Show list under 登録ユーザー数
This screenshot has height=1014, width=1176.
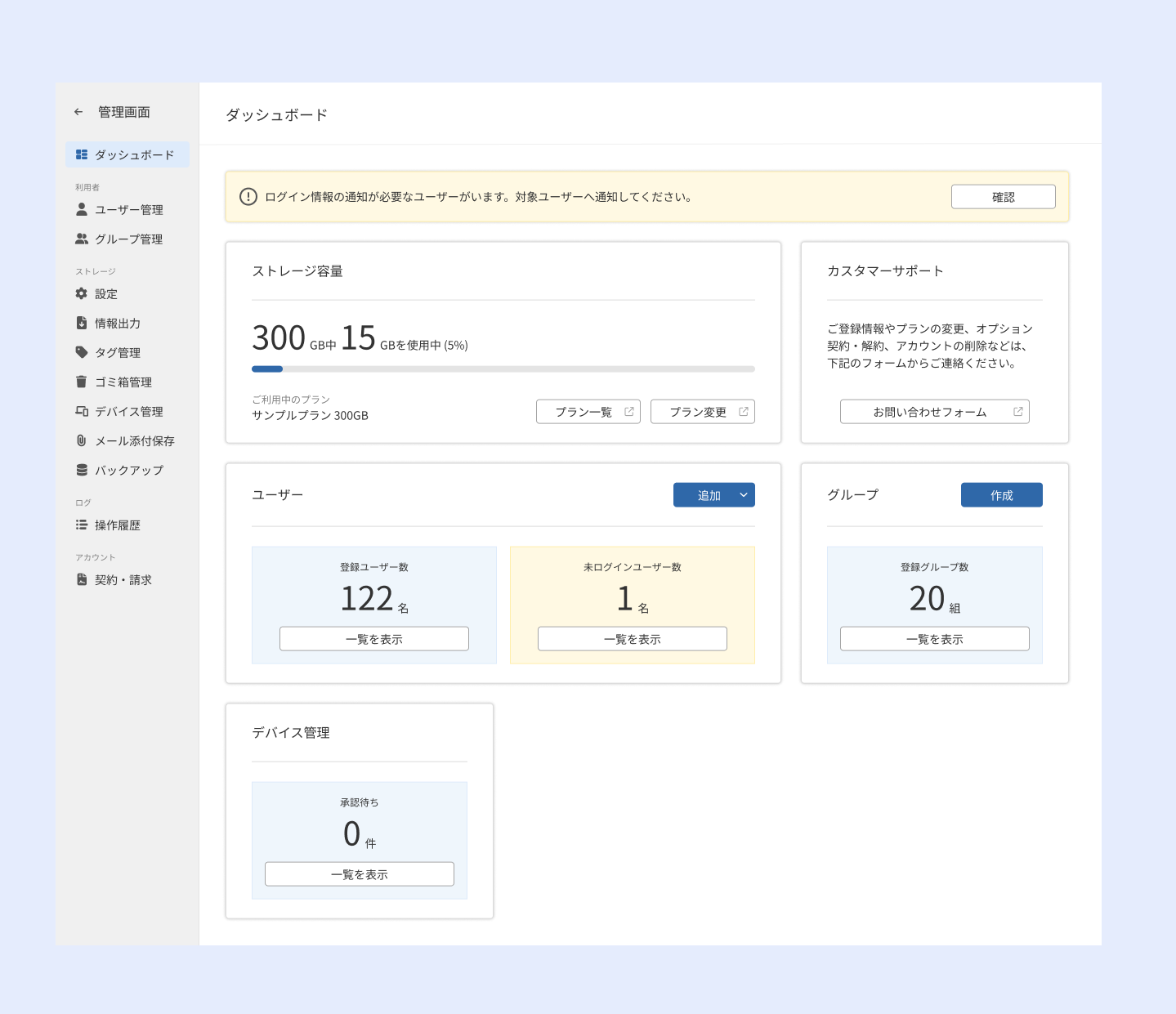click(374, 639)
